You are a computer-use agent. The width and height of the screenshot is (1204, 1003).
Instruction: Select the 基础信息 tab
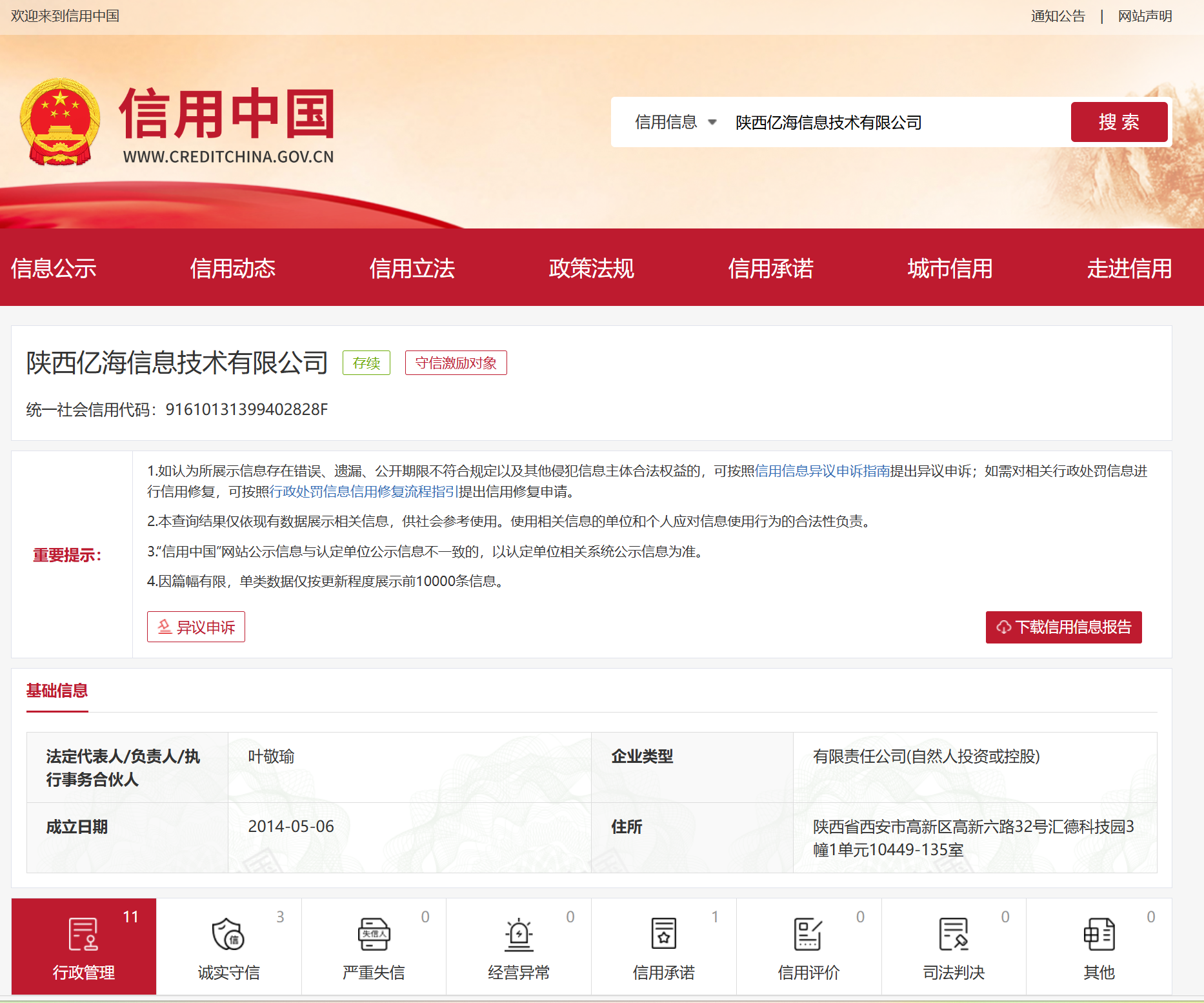click(57, 691)
